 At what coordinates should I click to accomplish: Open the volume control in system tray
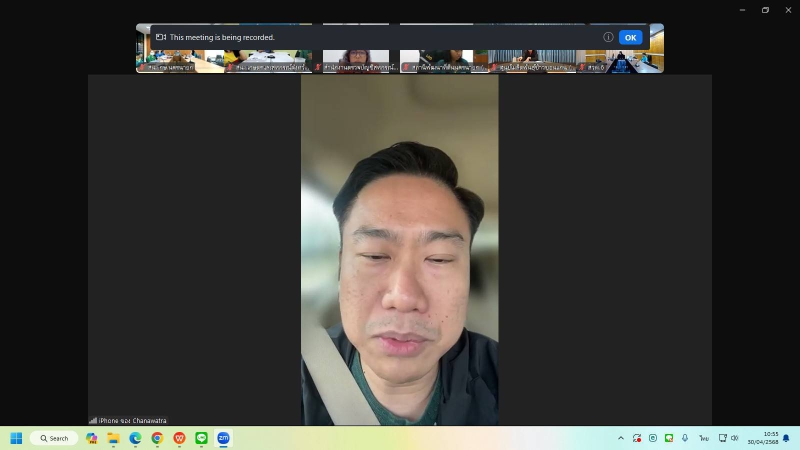point(735,438)
